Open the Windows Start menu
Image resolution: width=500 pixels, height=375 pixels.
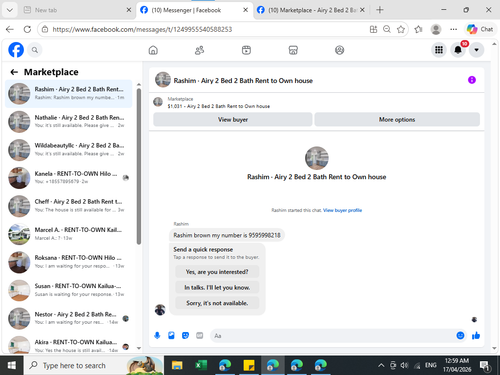[x=11, y=365]
